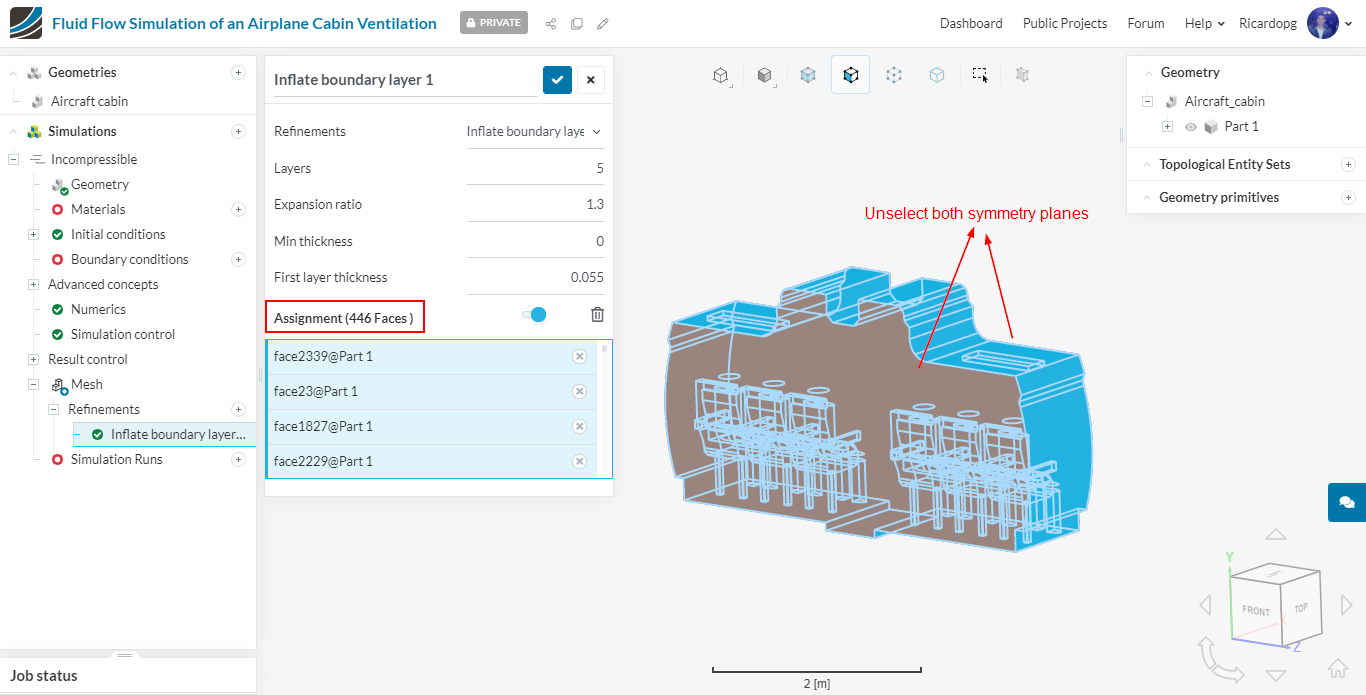Activate volume selection mode cube
This screenshot has width=1366, height=695.
pyautogui.click(x=808, y=75)
